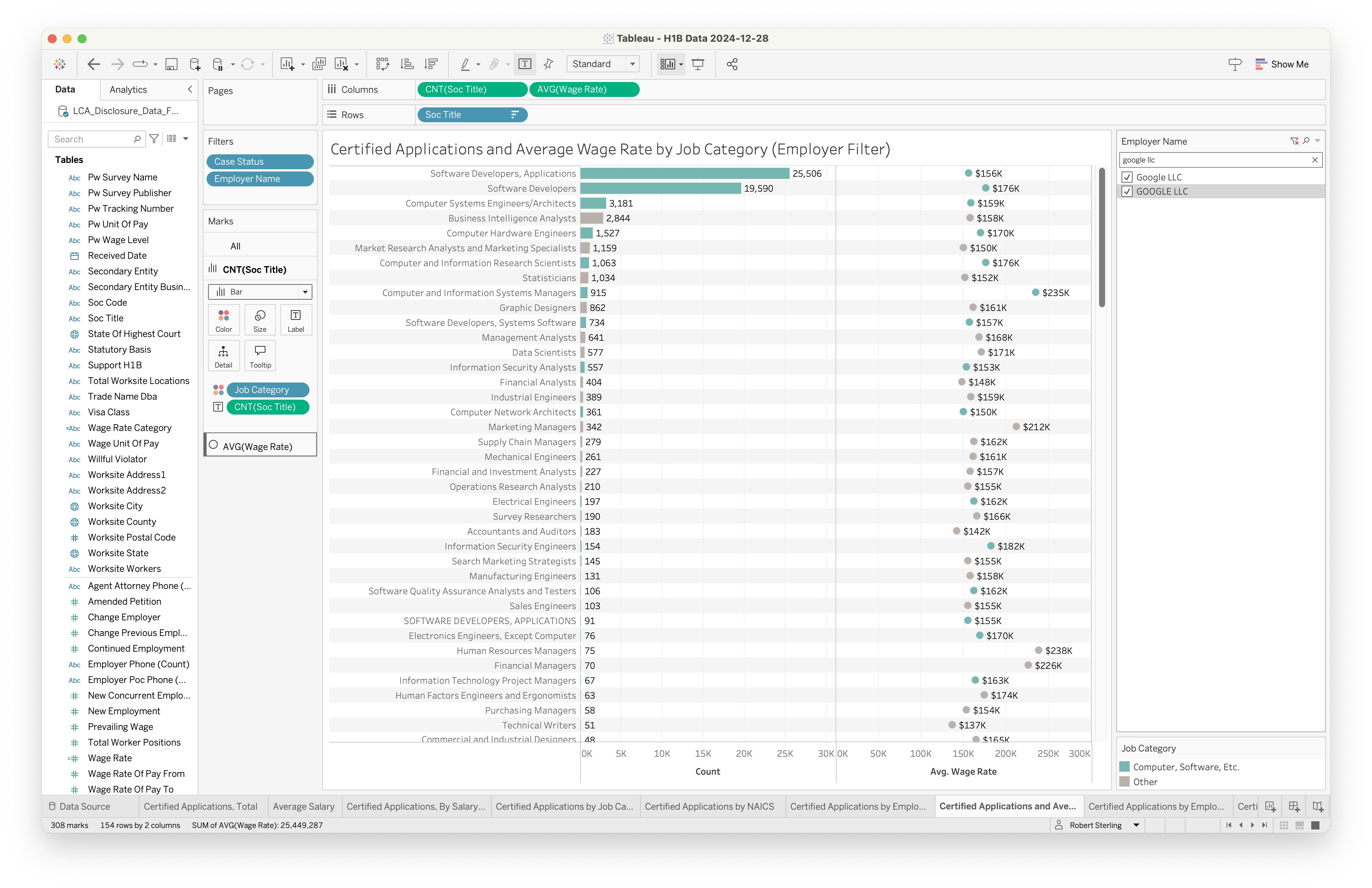Switch to the Analytics tab
This screenshot has width=1372, height=888.
128,89
